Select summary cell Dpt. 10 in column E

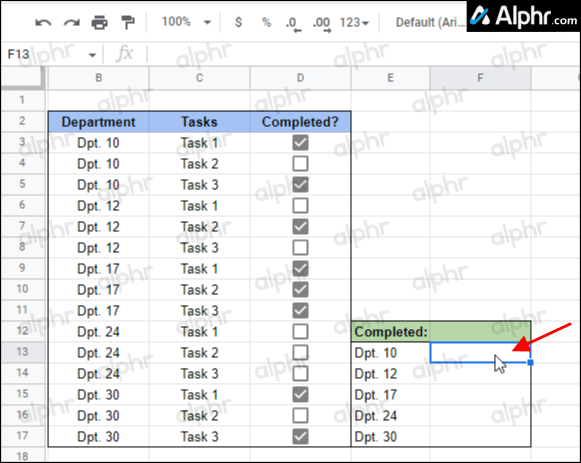click(391, 353)
